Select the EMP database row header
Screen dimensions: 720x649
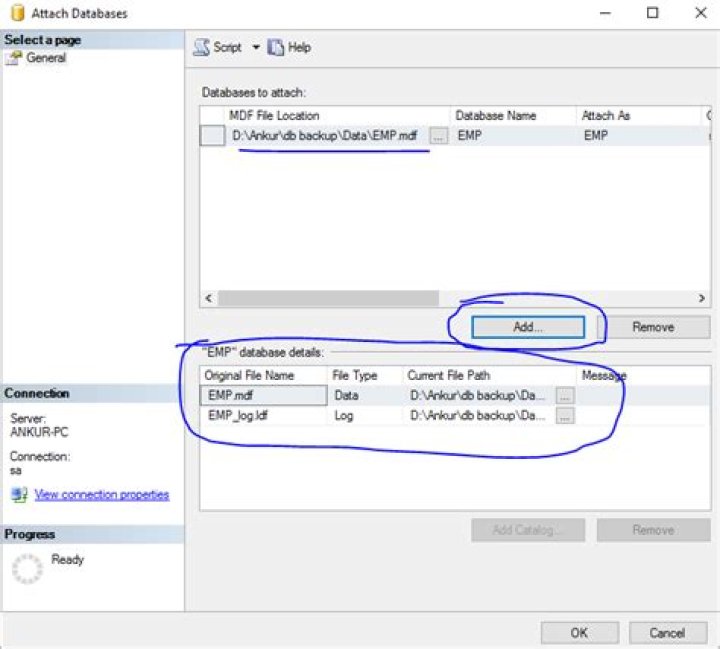tap(212, 136)
